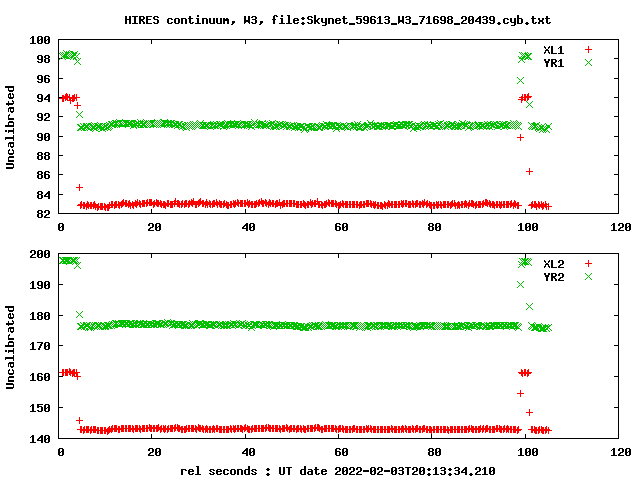Click the 98 y-axis tick label

pyautogui.click(x=43, y=59)
